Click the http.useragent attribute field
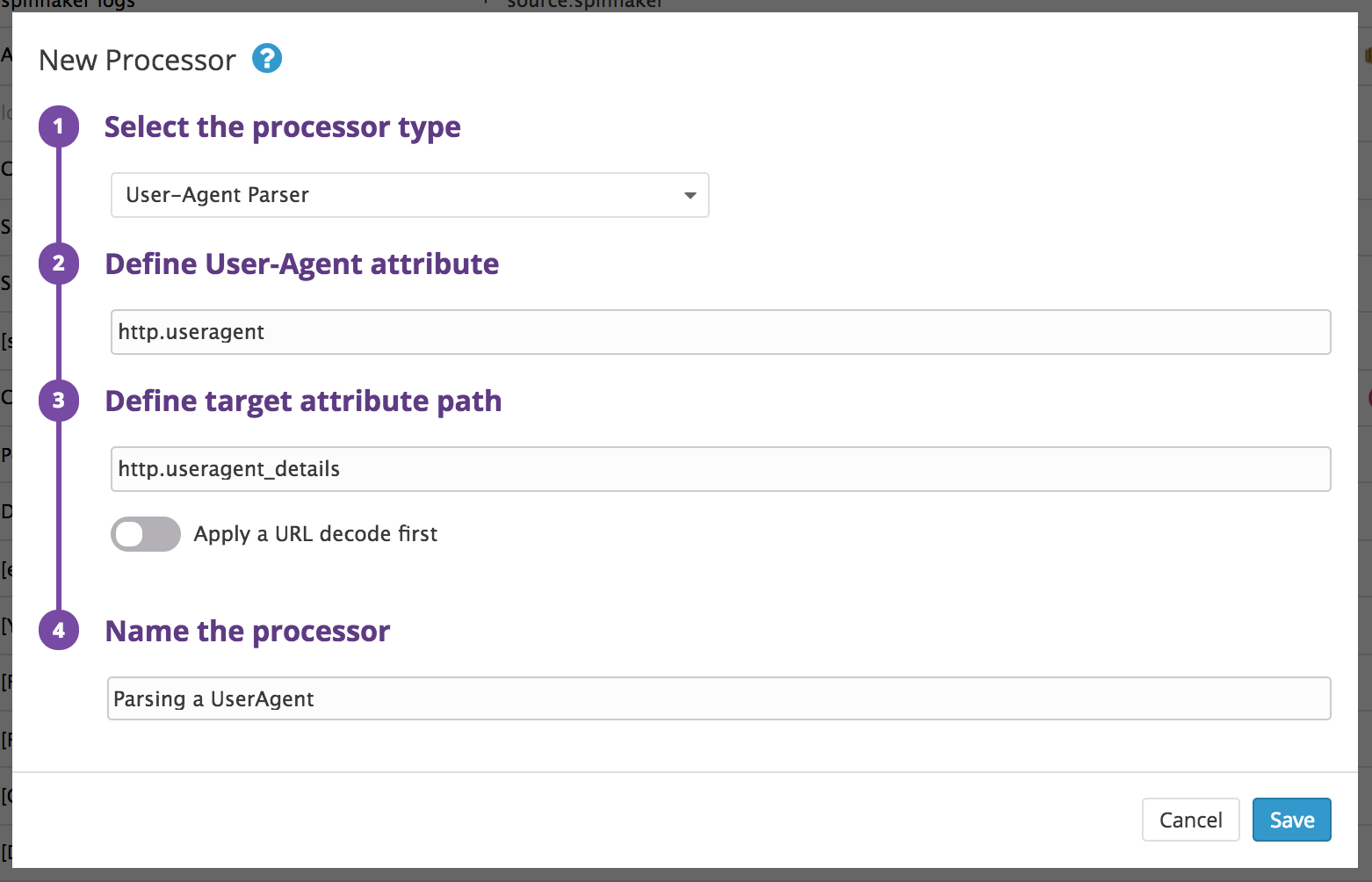Image resolution: width=1372 pixels, height=882 pixels. coord(720,332)
